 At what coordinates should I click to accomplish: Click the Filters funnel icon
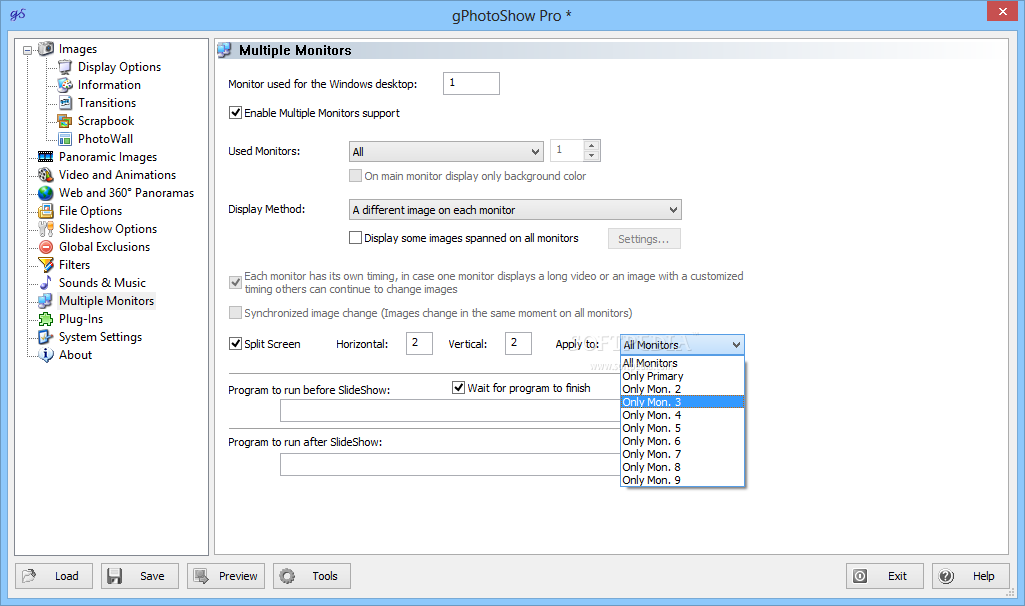coord(46,265)
